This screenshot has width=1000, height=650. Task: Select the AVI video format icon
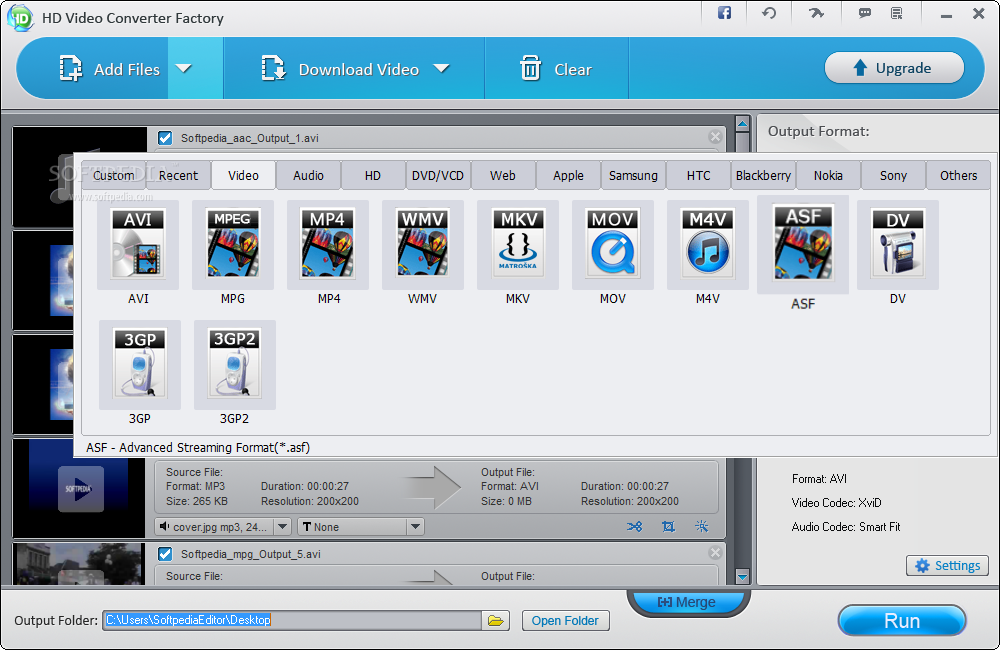(x=138, y=245)
